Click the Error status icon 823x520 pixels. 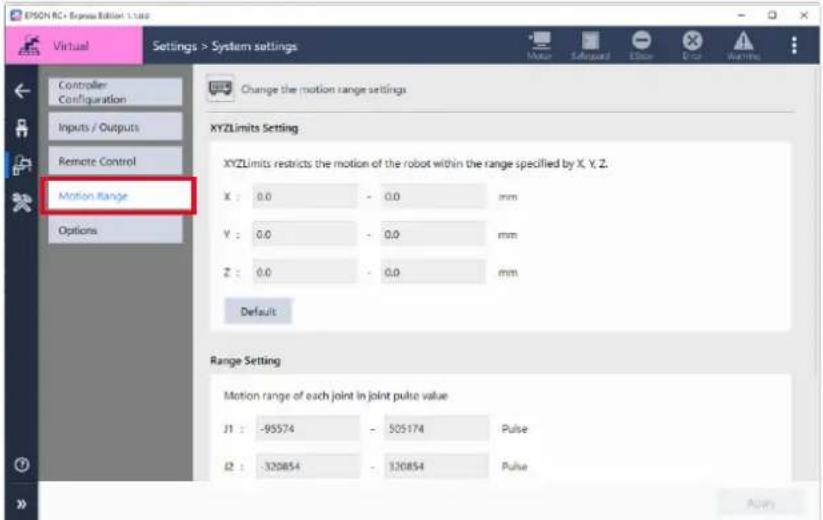point(692,46)
